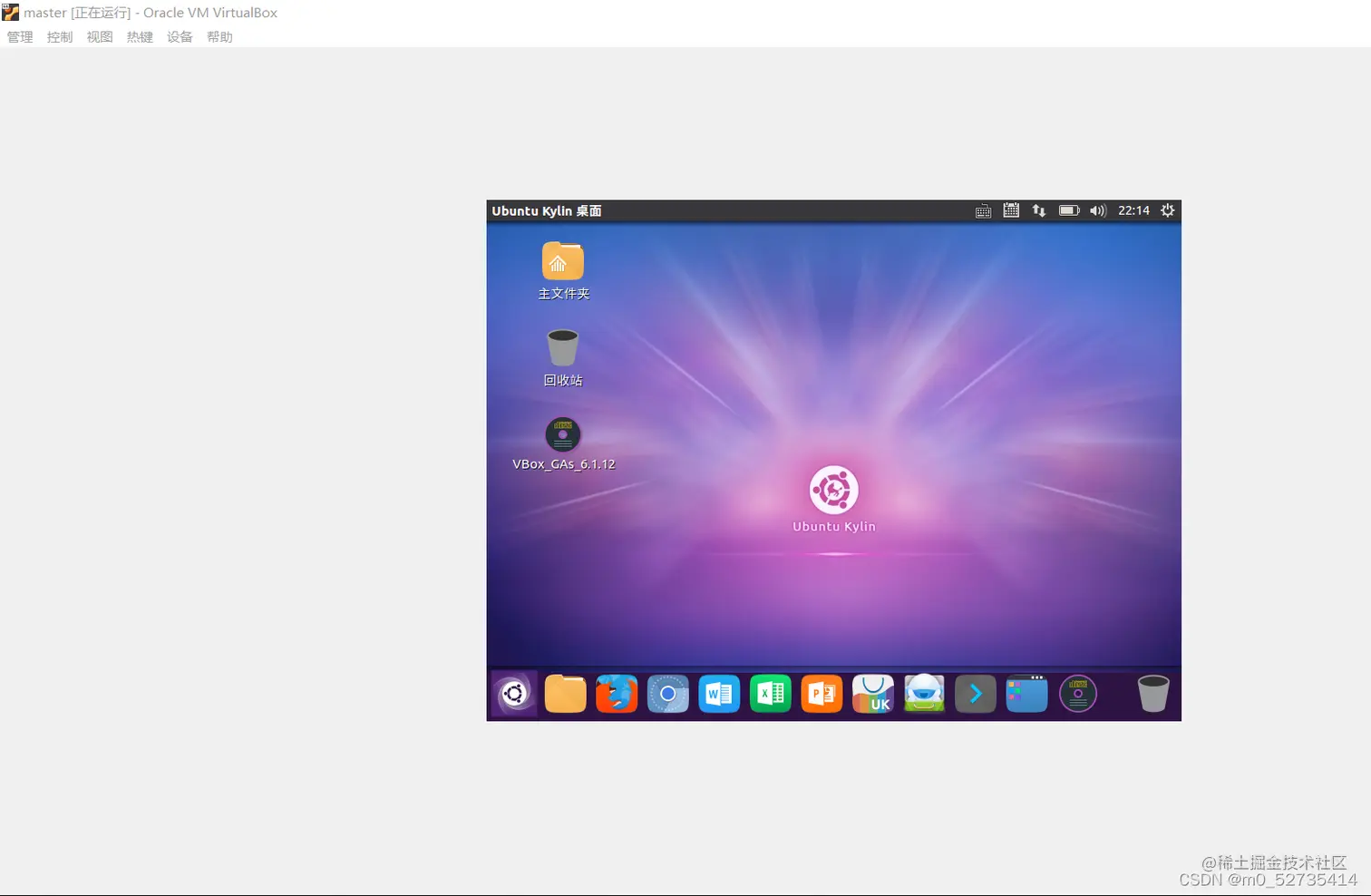
Task: Open the network connection arrows indicator
Action: [x=1039, y=210]
